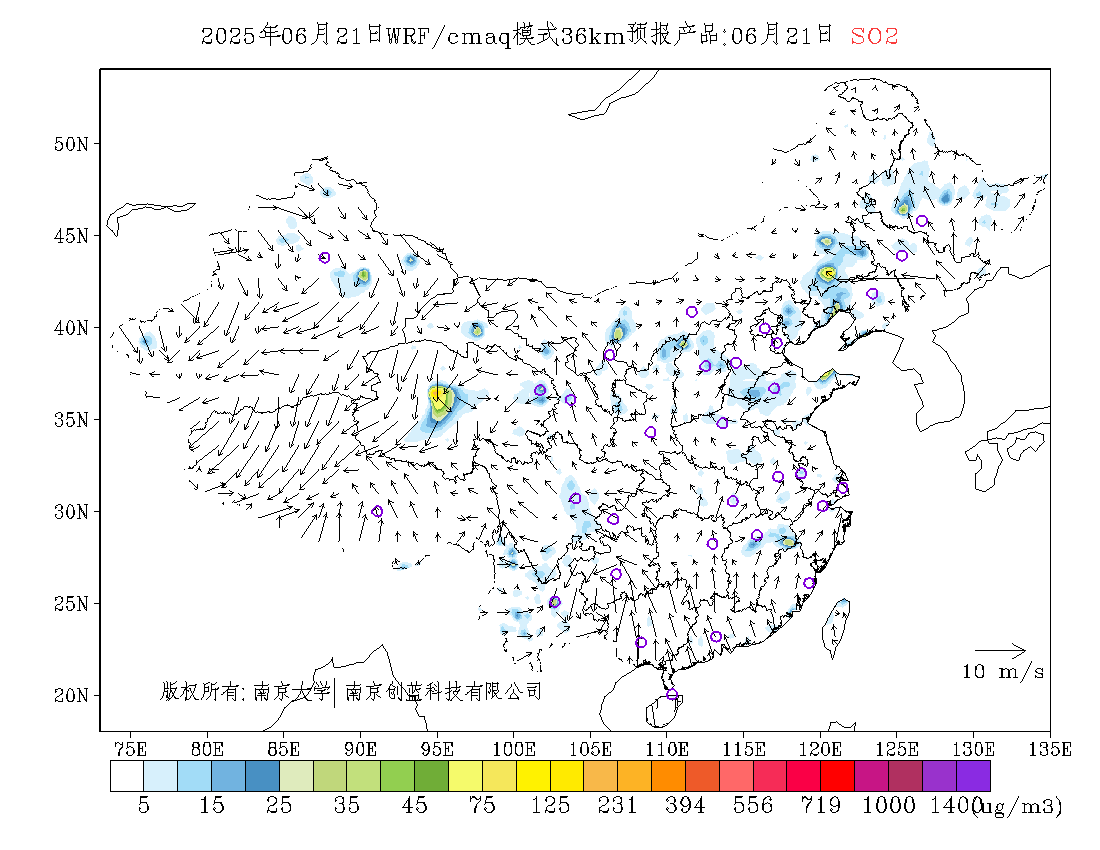The height and width of the screenshot is (850, 1100).
Task: Click the red SO2 label in title
Action: click(x=874, y=36)
